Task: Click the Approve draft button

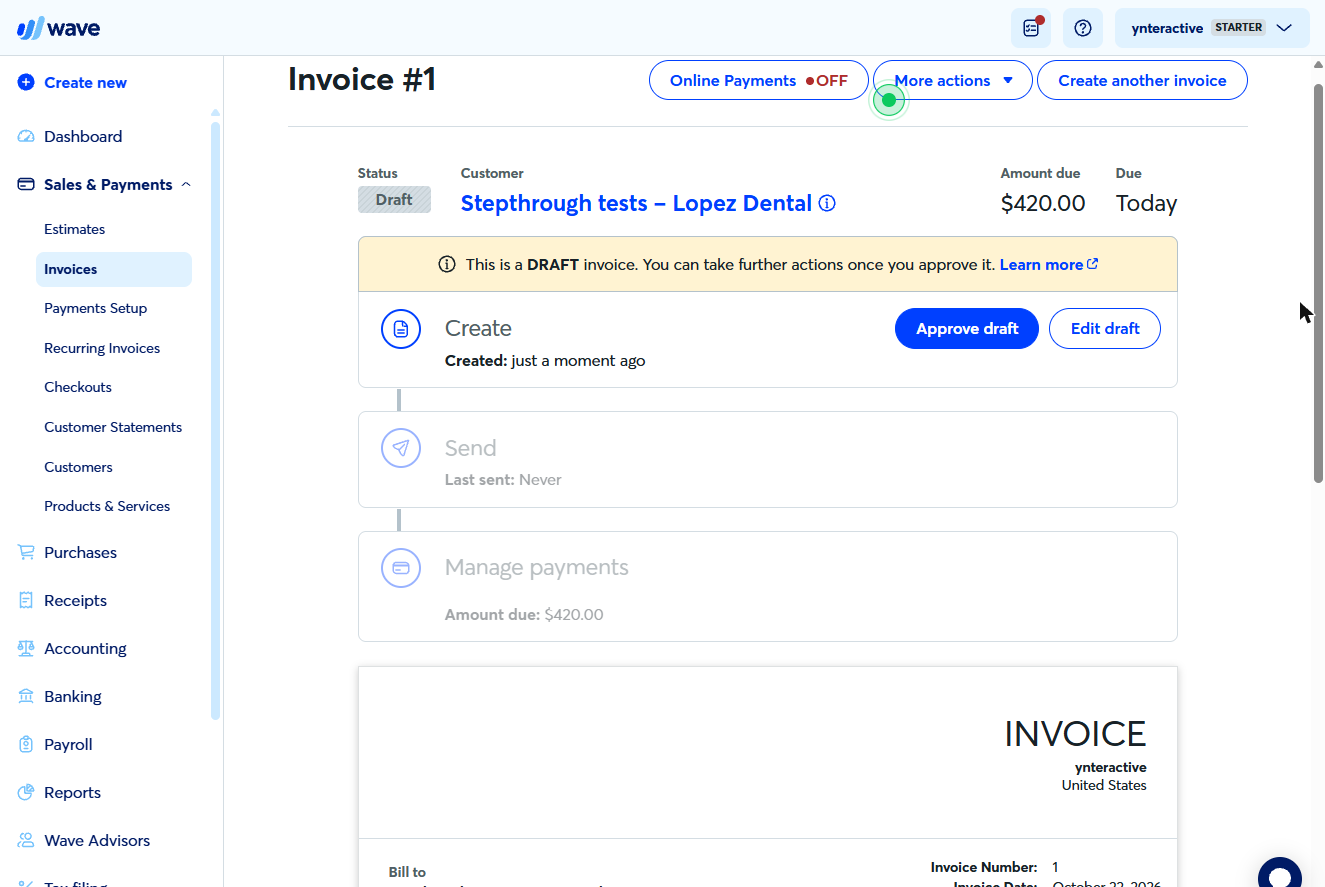Action: click(x=967, y=329)
